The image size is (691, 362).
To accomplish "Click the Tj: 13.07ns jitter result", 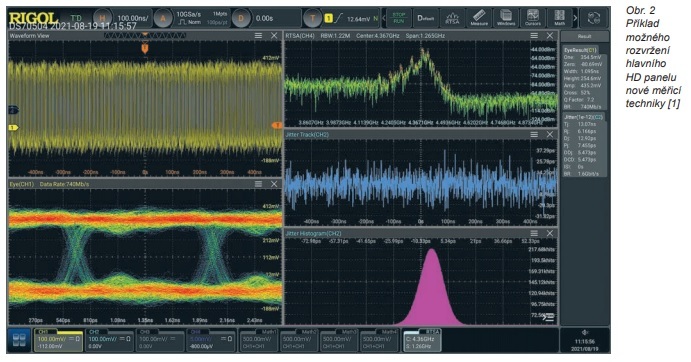I will pyautogui.click(x=580, y=124).
